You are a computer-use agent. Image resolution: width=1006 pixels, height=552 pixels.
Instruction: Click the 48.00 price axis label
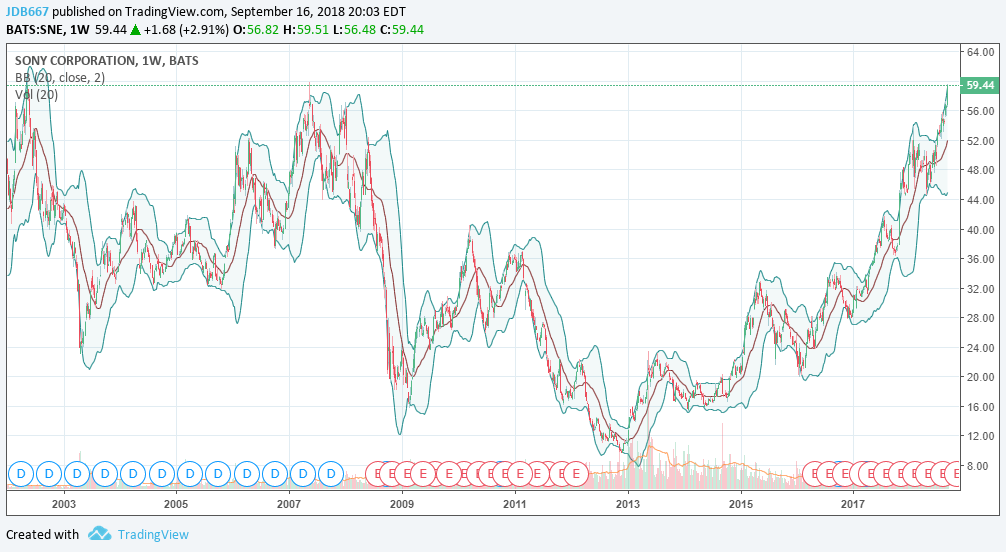coord(980,170)
